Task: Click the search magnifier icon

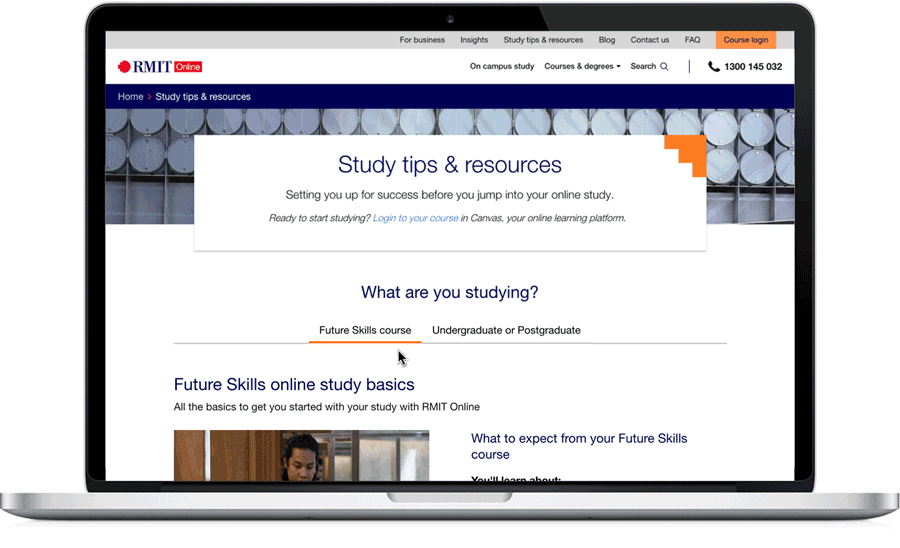Action: (664, 67)
